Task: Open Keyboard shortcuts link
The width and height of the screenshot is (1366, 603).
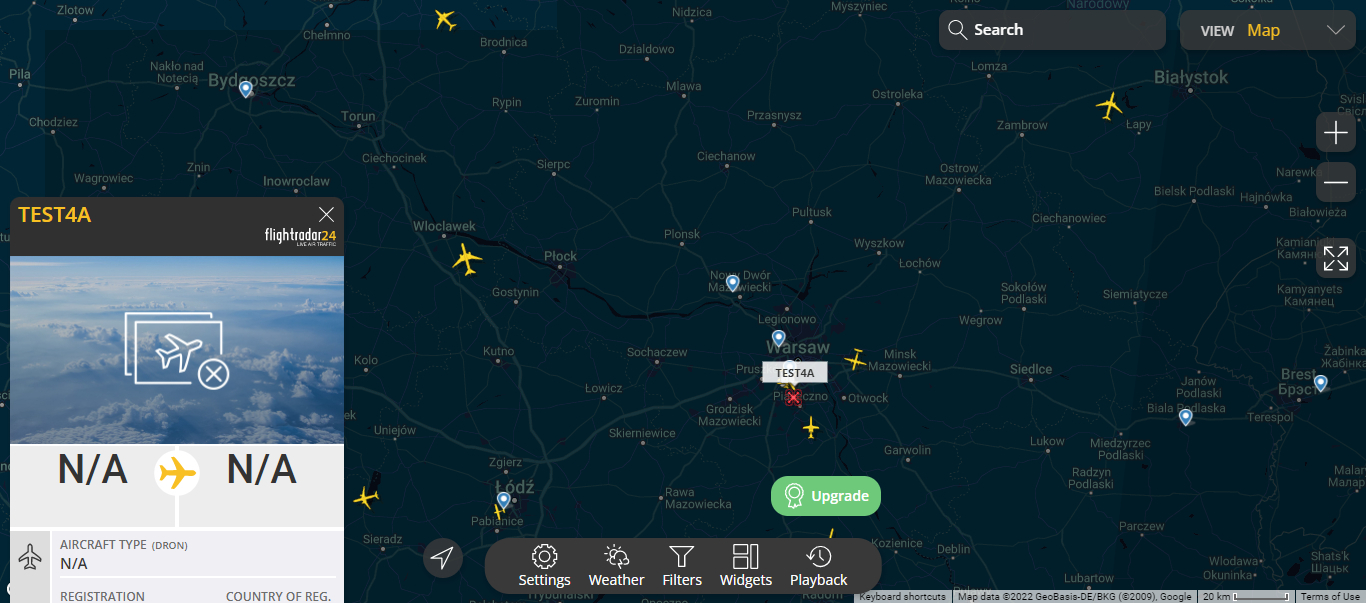Action: [x=902, y=597]
